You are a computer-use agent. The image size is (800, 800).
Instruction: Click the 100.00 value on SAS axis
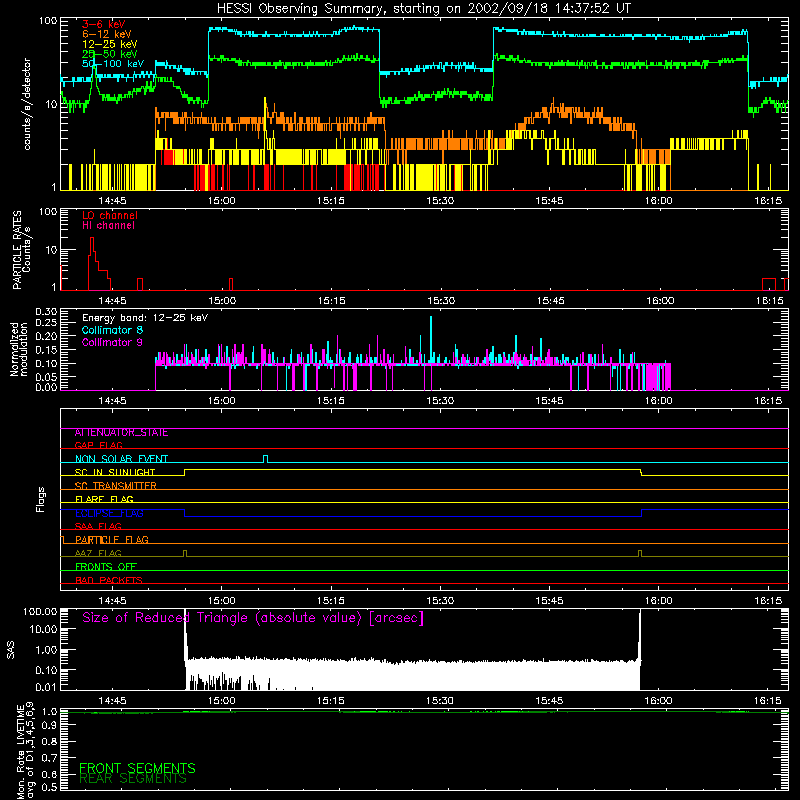pyautogui.click(x=40, y=612)
